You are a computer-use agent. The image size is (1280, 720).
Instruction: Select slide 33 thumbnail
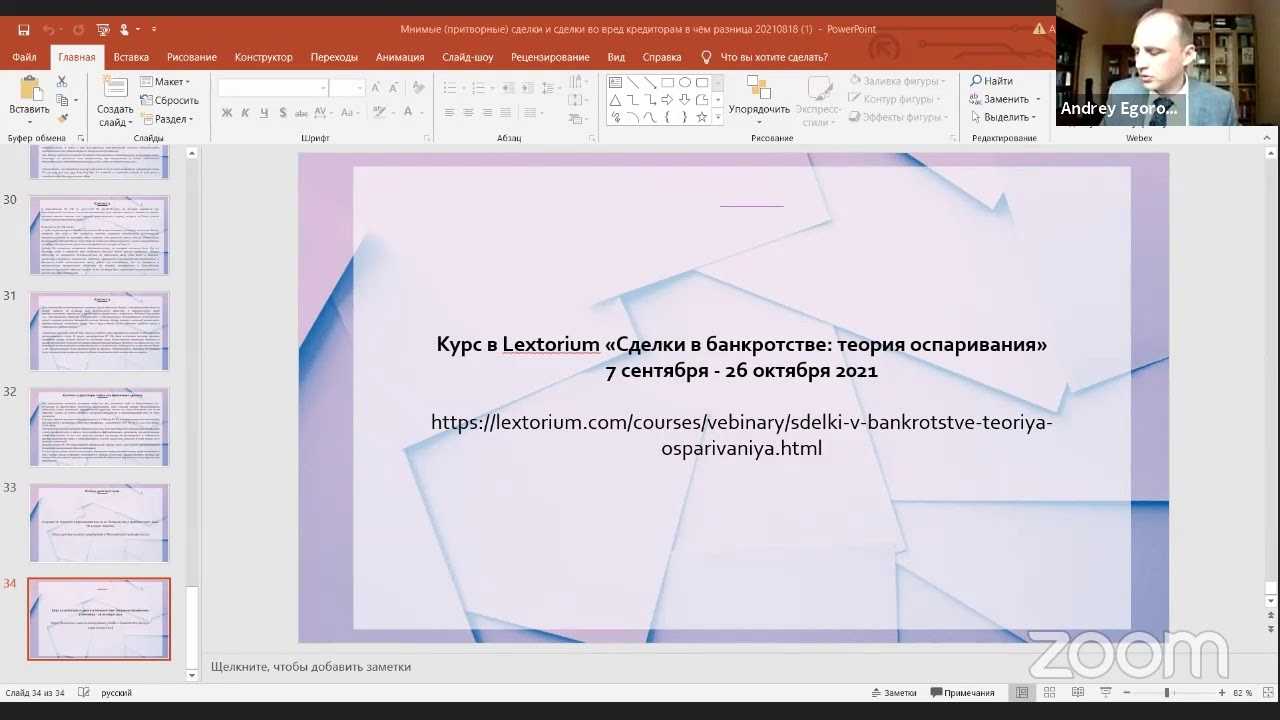[99, 523]
